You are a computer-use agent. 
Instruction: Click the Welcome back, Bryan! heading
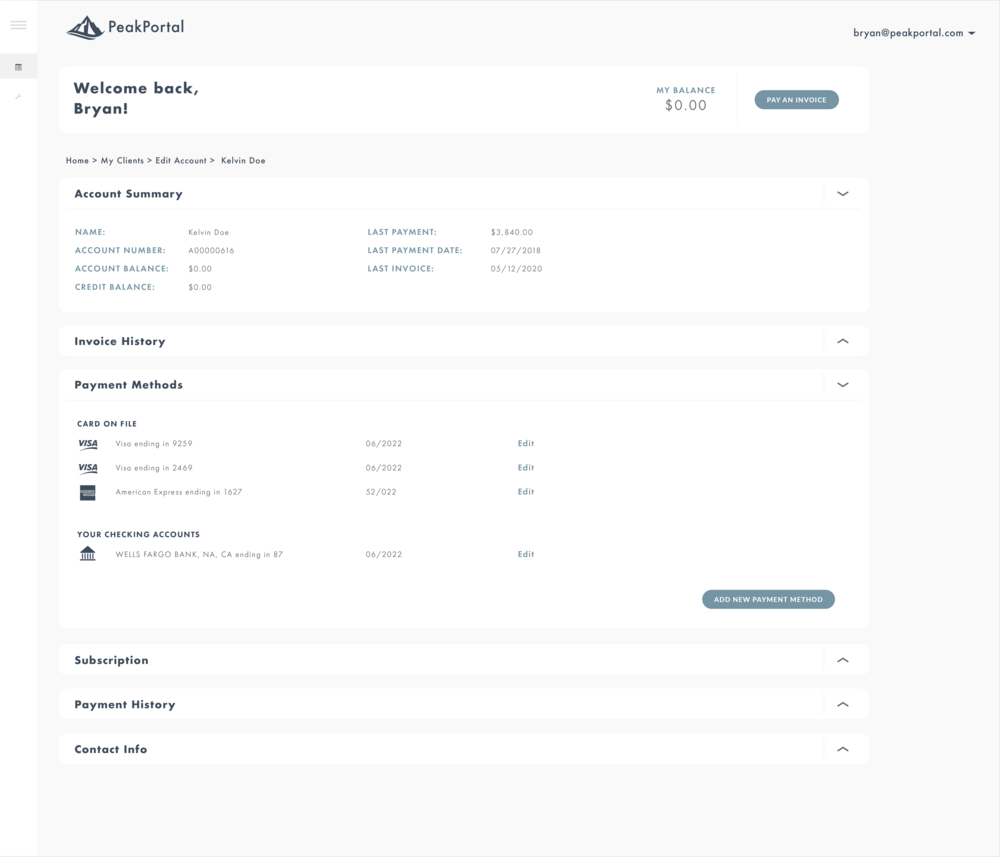pos(136,98)
